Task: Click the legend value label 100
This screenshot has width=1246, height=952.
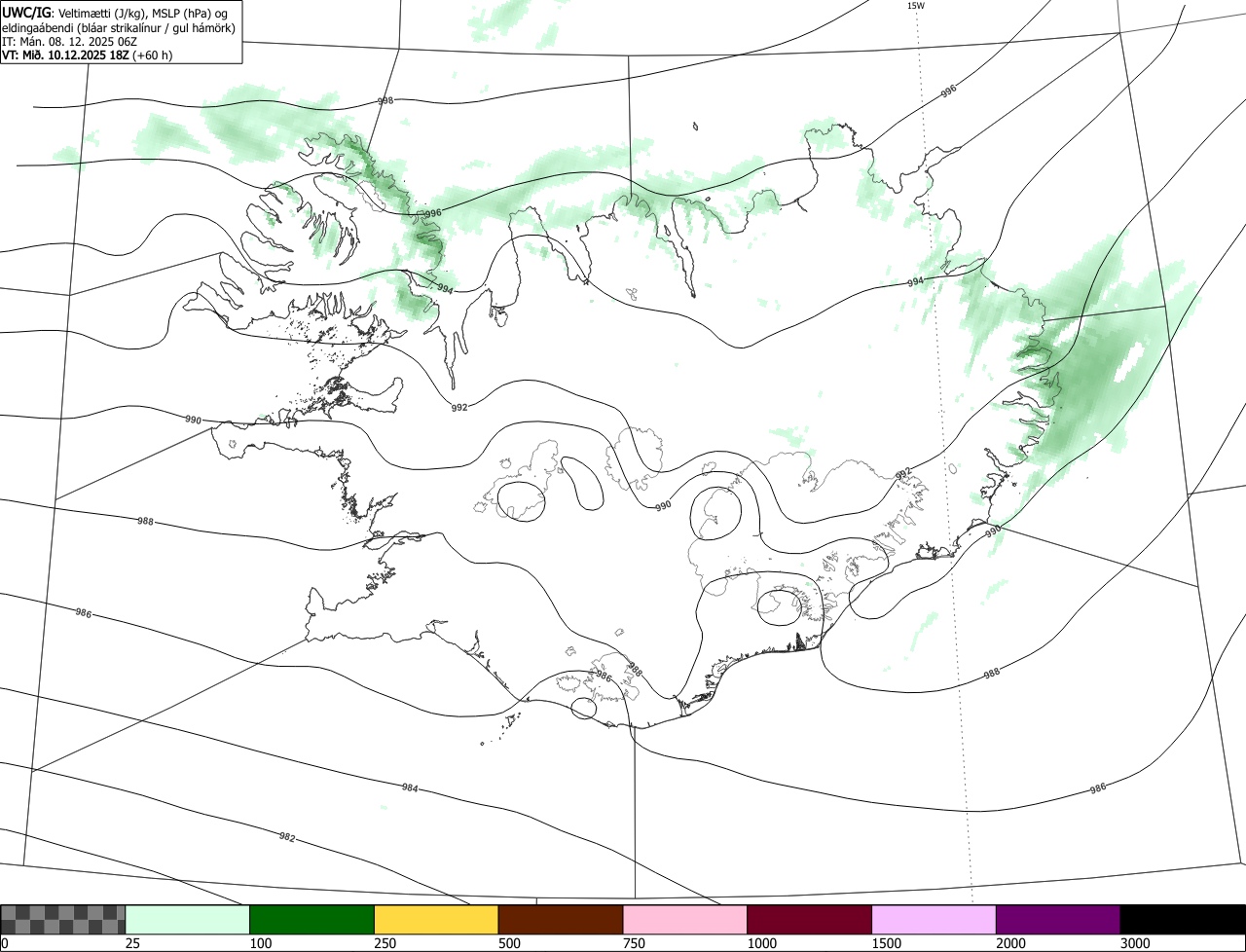Action: click(260, 943)
